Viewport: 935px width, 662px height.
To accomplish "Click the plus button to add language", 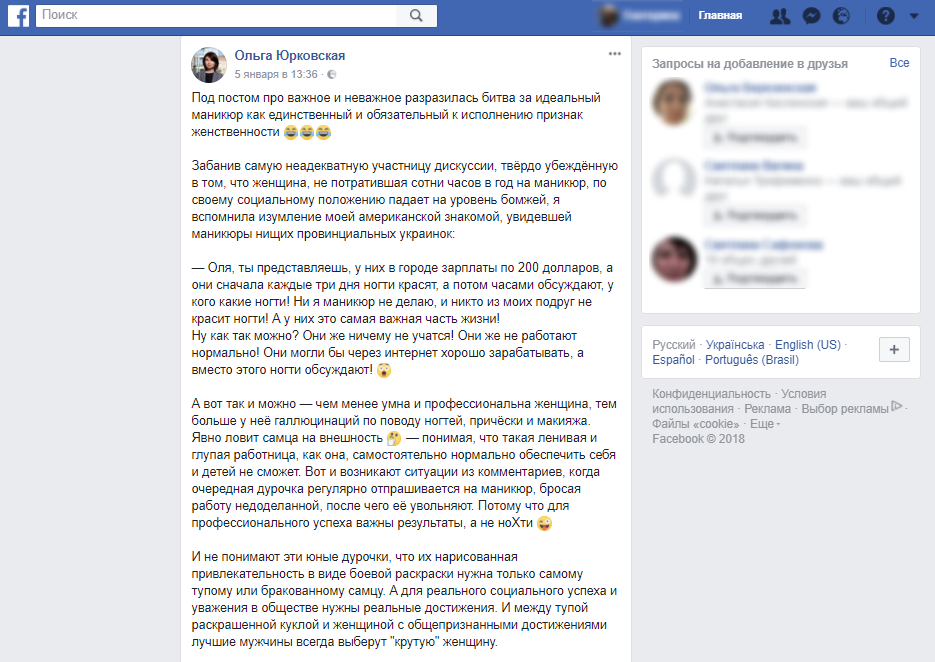I will click(x=894, y=349).
